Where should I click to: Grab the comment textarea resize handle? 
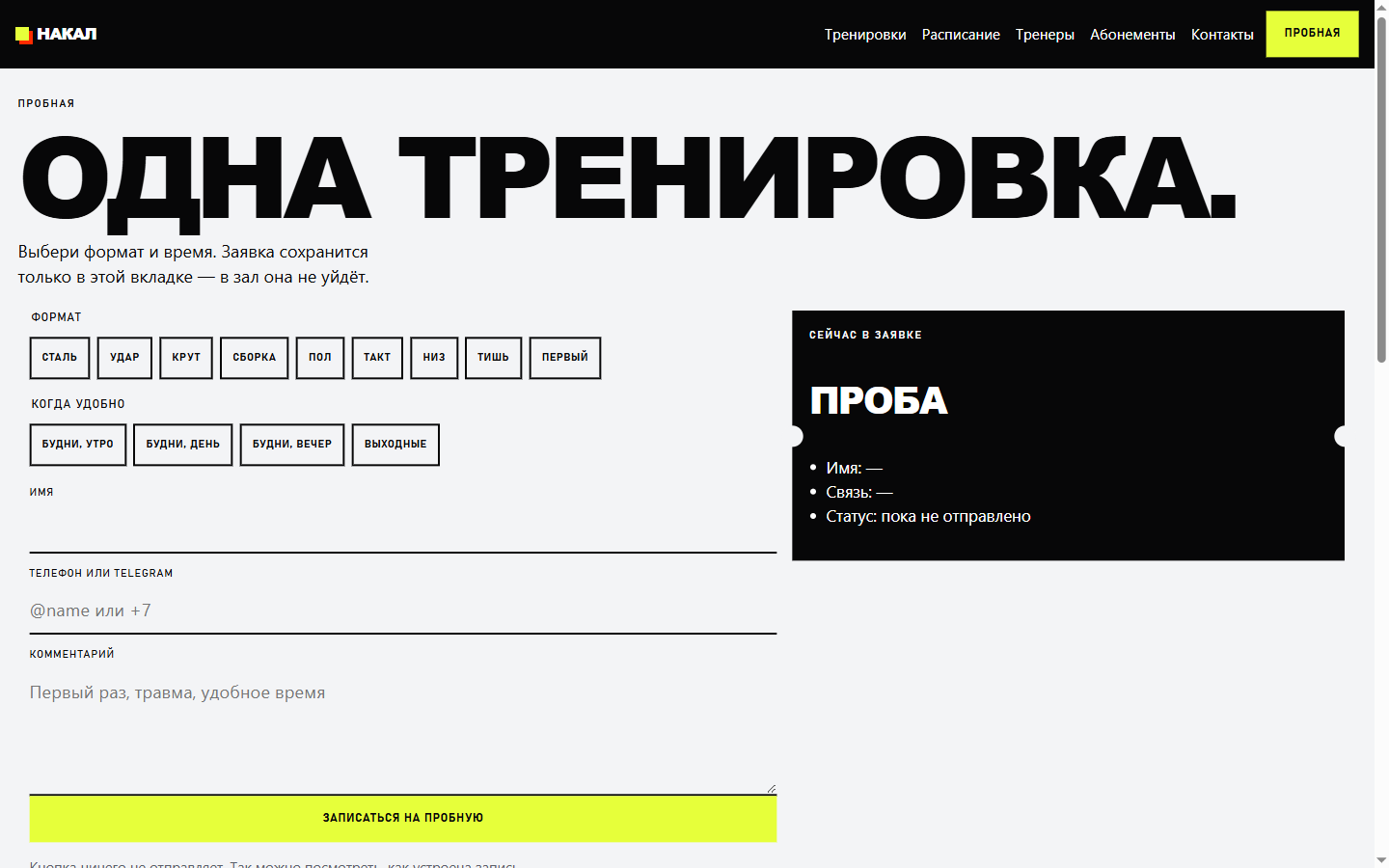[771, 789]
